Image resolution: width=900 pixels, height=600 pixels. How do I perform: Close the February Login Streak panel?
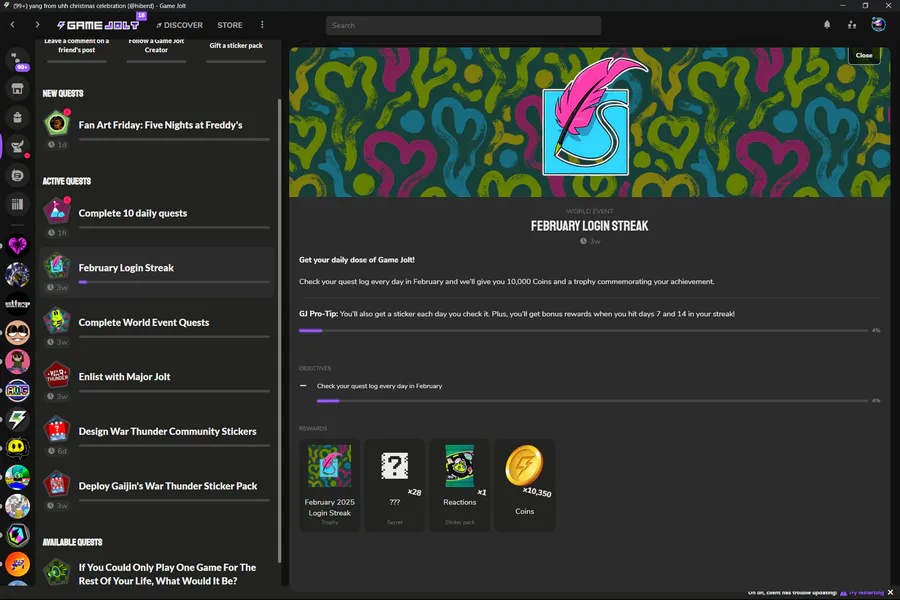pyautogui.click(x=864, y=55)
